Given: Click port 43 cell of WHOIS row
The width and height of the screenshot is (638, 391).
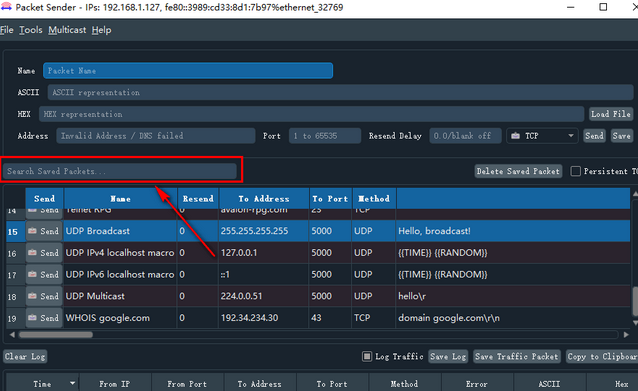Looking at the screenshot, I should click(x=330, y=318).
